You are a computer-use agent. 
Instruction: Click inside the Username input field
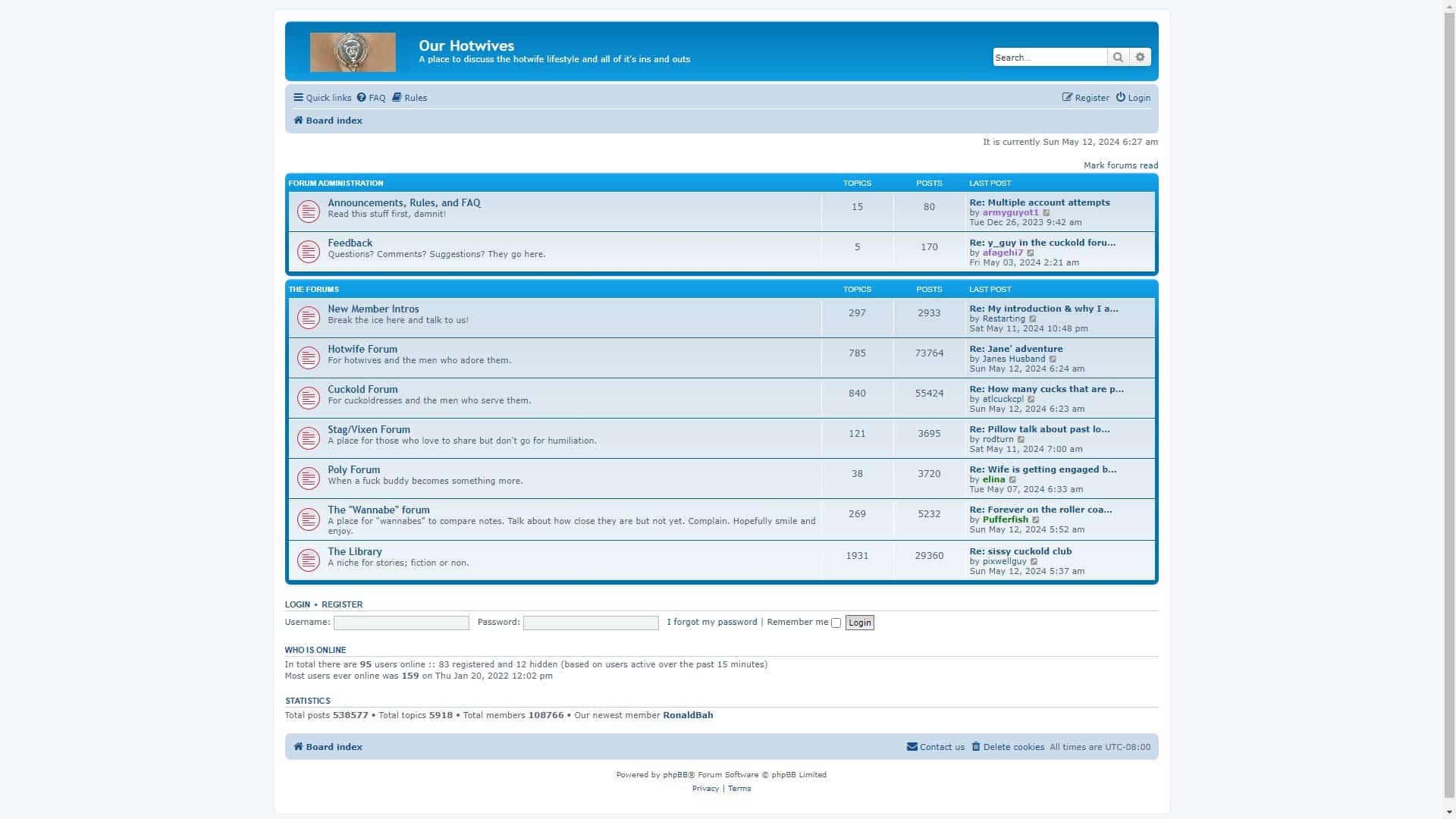click(x=400, y=623)
